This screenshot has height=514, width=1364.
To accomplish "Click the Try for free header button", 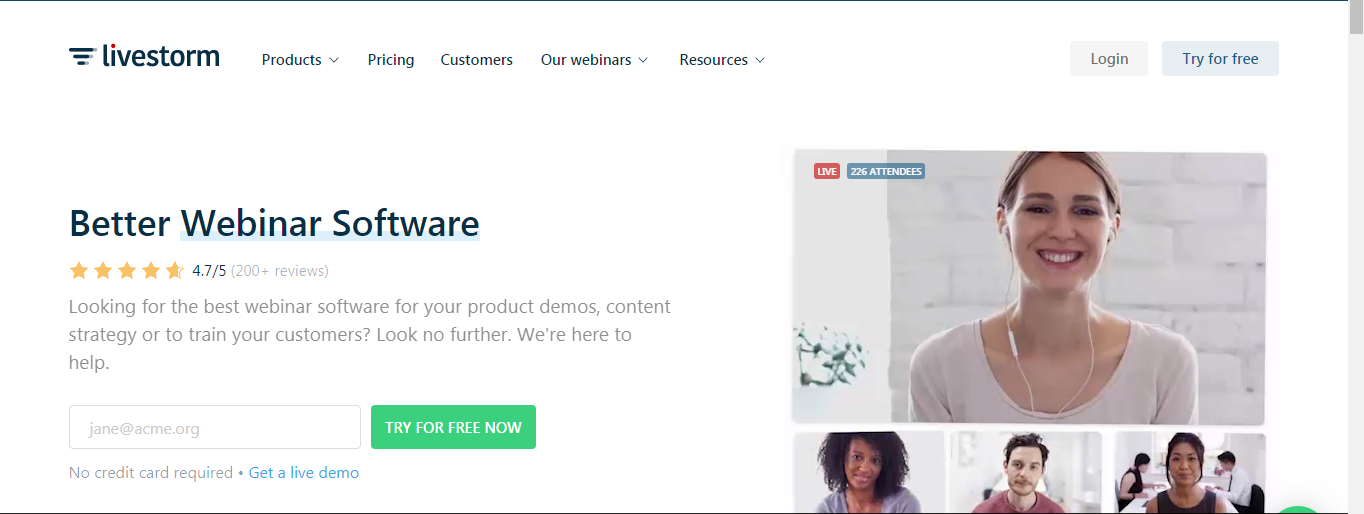I will click(x=1220, y=59).
